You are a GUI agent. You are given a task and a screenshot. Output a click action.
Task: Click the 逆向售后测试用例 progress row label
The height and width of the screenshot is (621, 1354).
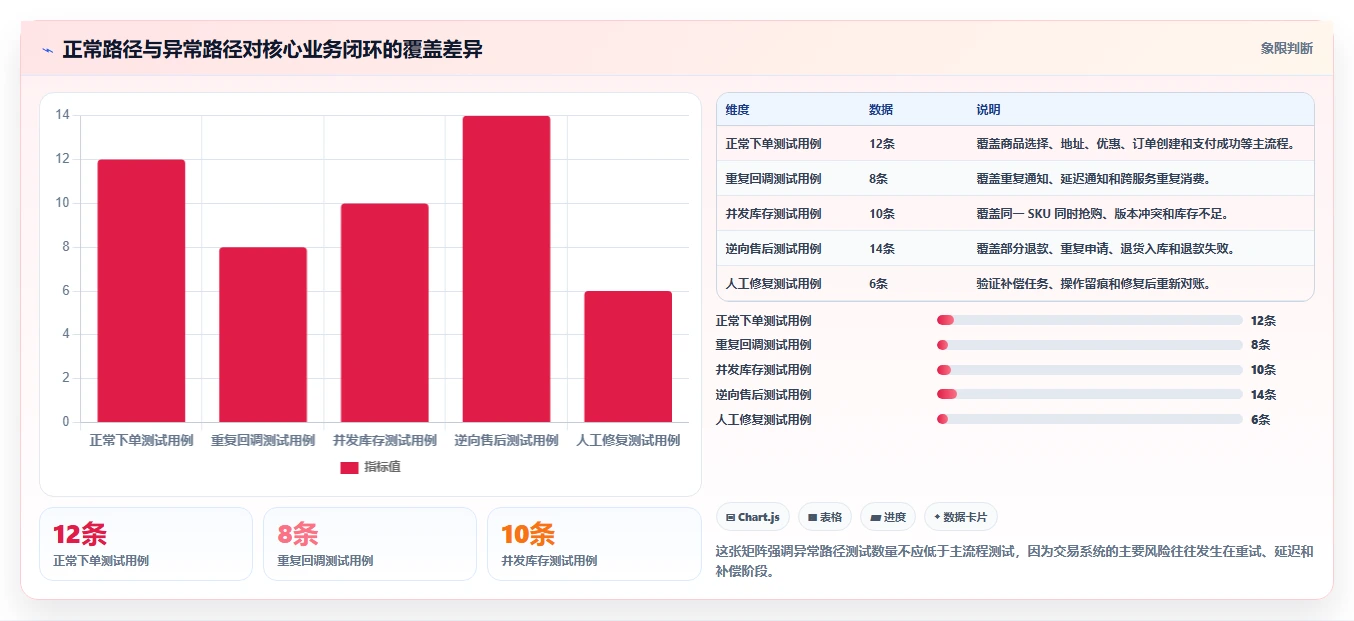(x=764, y=395)
